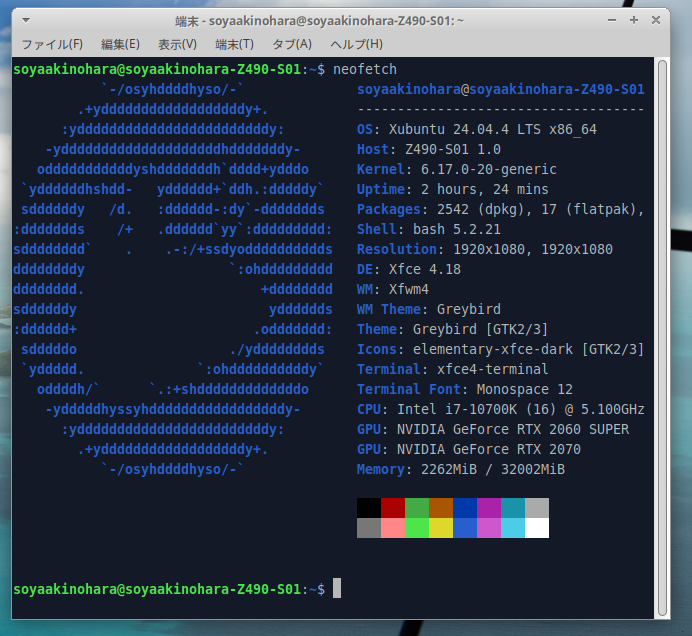Click the white color block
The height and width of the screenshot is (636, 692).
point(537,528)
